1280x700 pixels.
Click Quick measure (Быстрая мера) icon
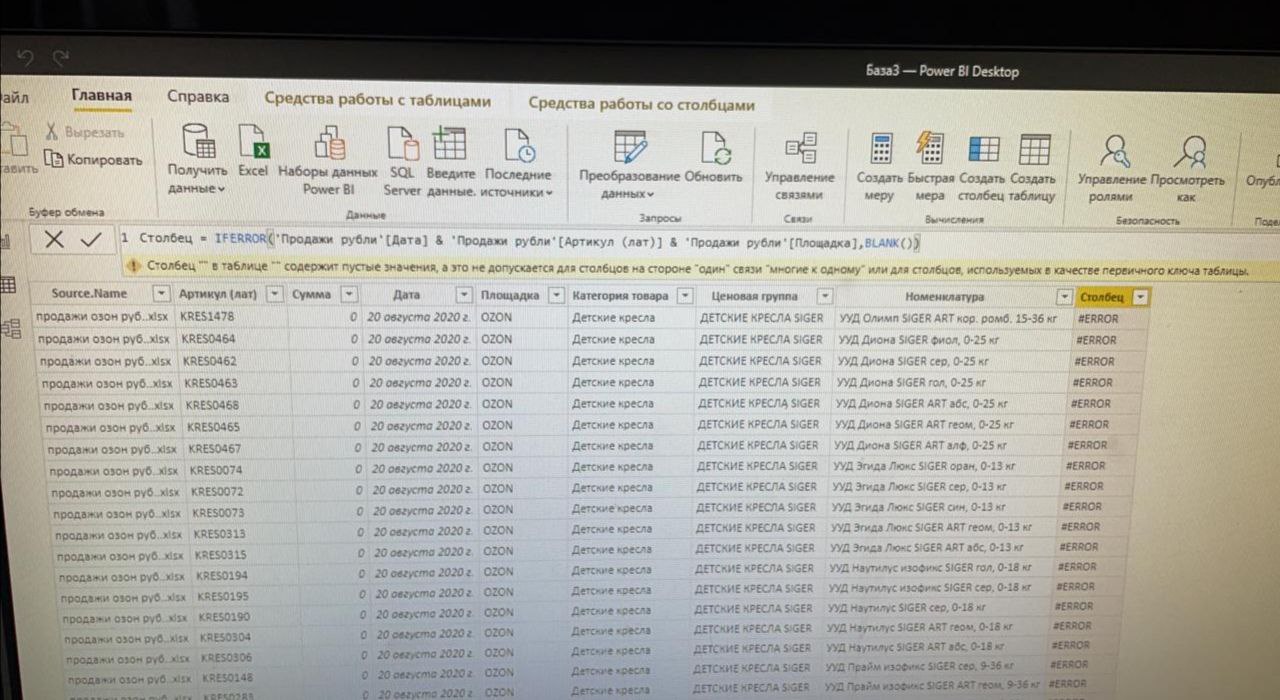click(930, 148)
